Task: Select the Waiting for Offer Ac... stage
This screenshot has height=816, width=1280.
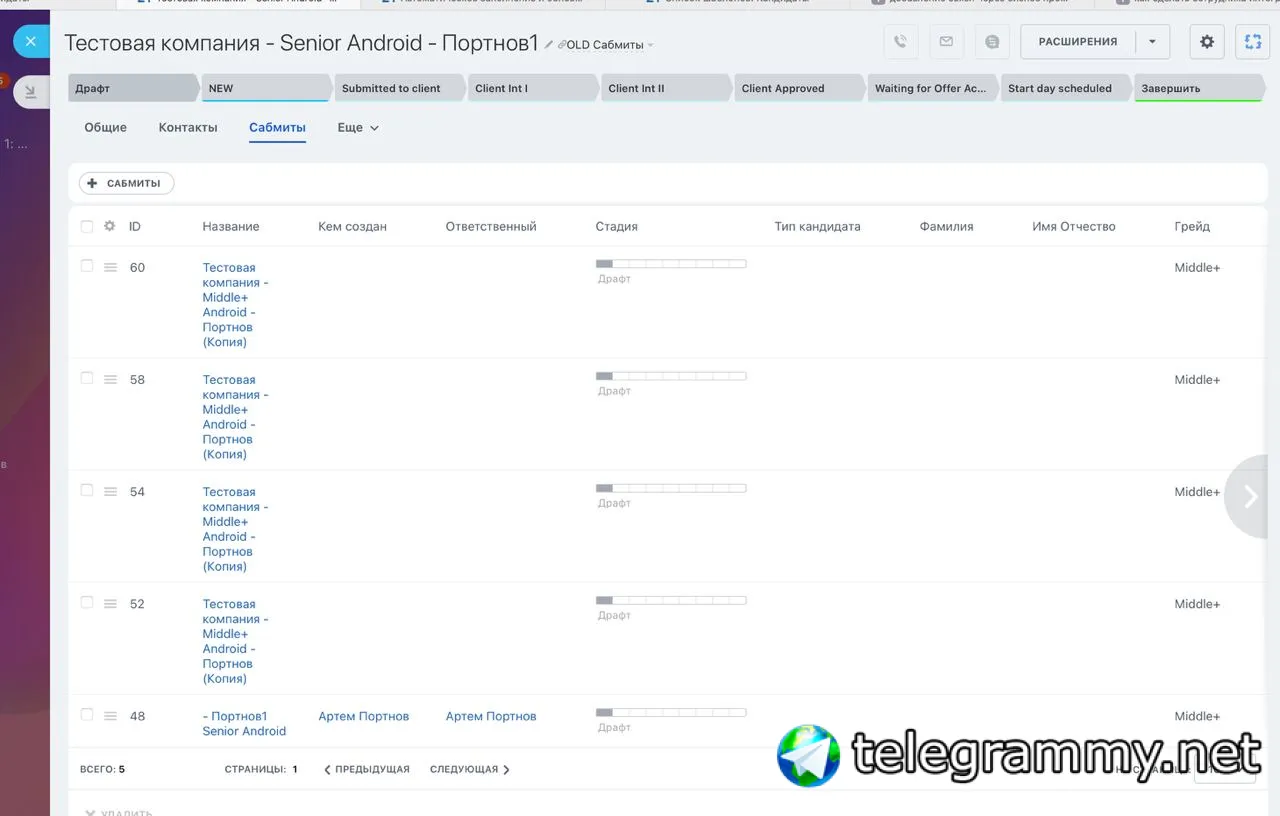Action: point(932,88)
